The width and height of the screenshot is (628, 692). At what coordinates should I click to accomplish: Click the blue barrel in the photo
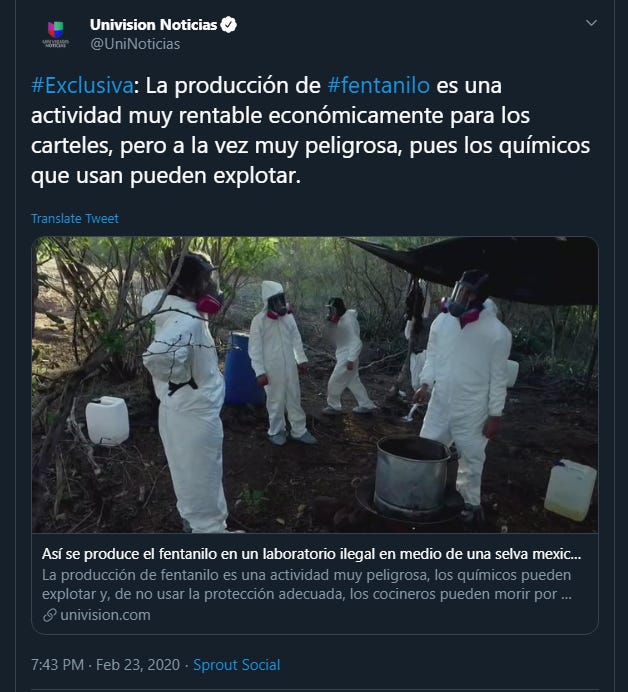(x=243, y=370)
